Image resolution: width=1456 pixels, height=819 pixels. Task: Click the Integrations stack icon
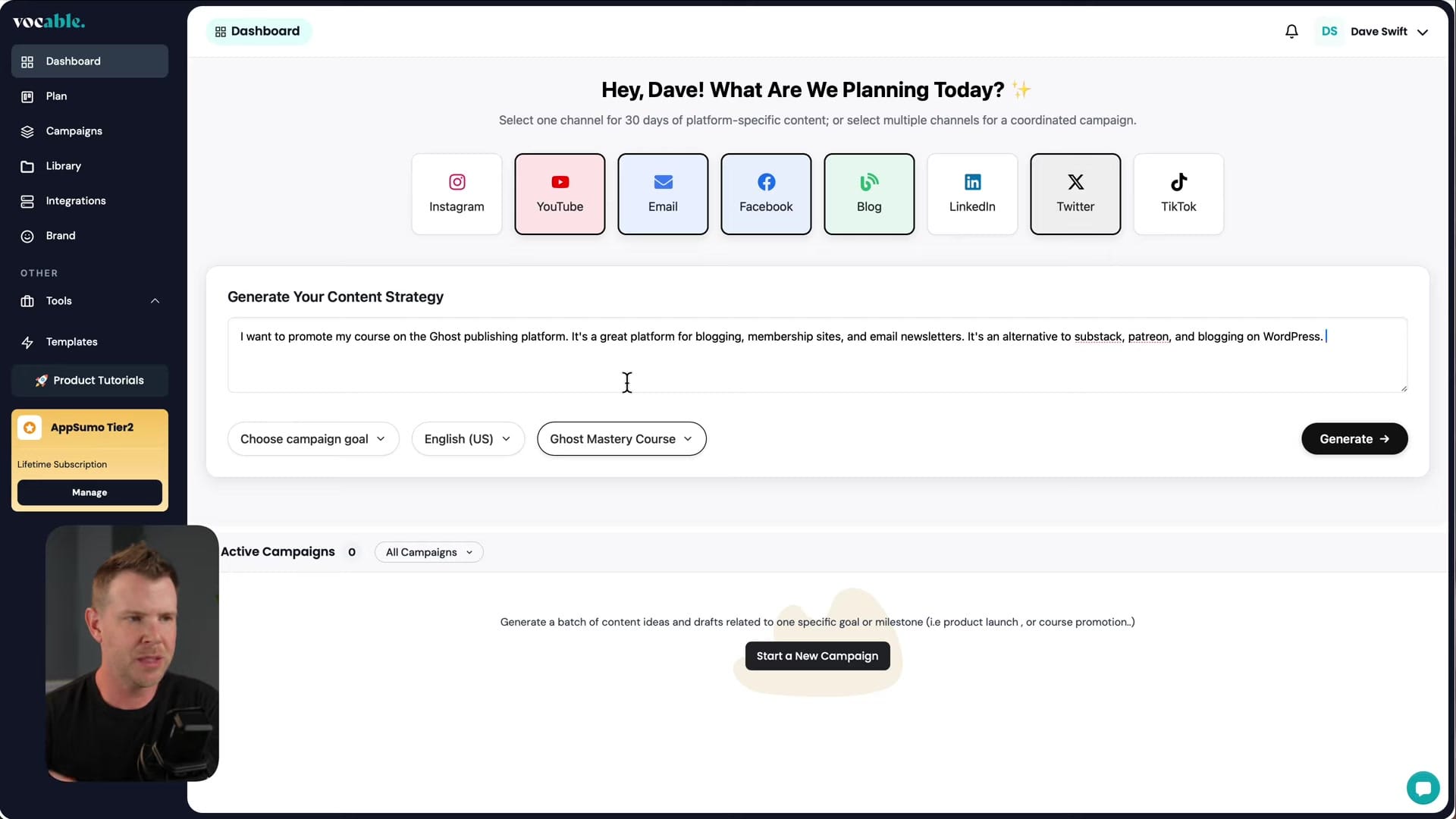[27, 201]
